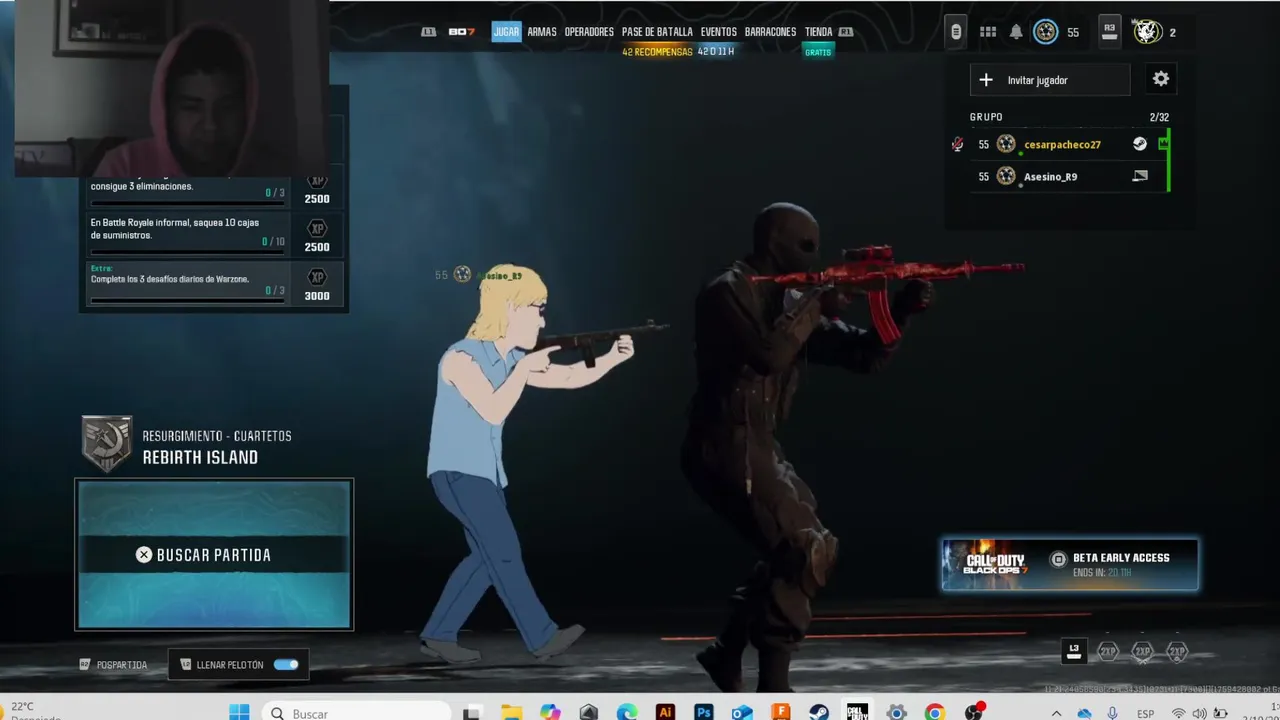Click rank emblem beside Asesino_R9 in group
This screenshot has width=1280, height=720.
pos(1006,176)
